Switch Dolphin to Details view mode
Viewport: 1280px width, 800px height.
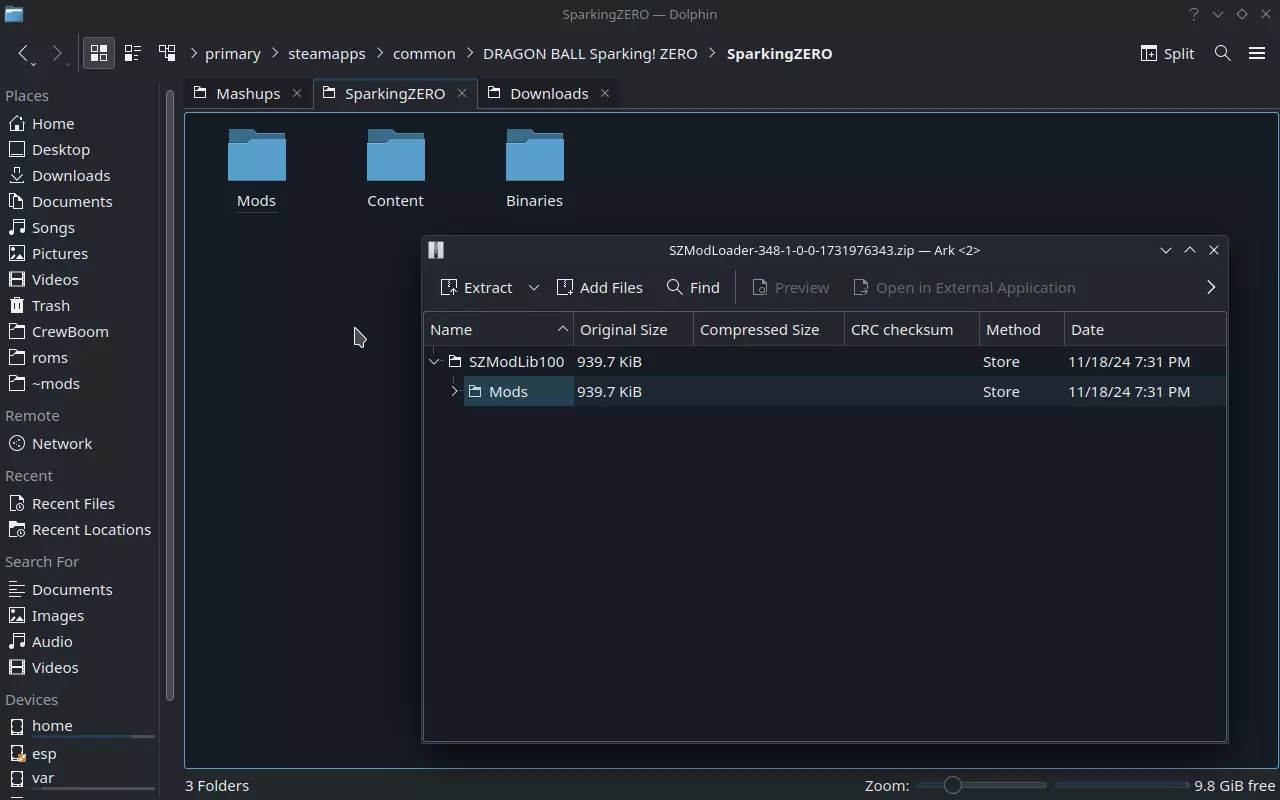[166, 53]
